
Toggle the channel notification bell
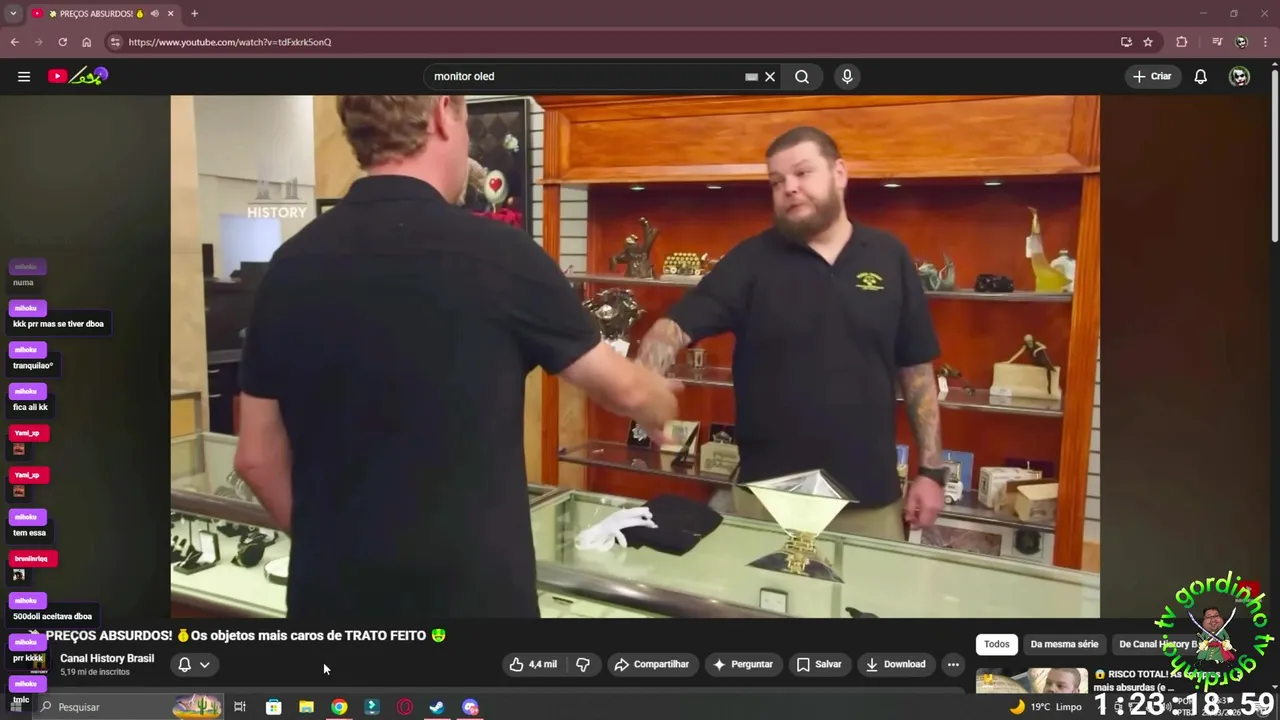coord(185,664)
